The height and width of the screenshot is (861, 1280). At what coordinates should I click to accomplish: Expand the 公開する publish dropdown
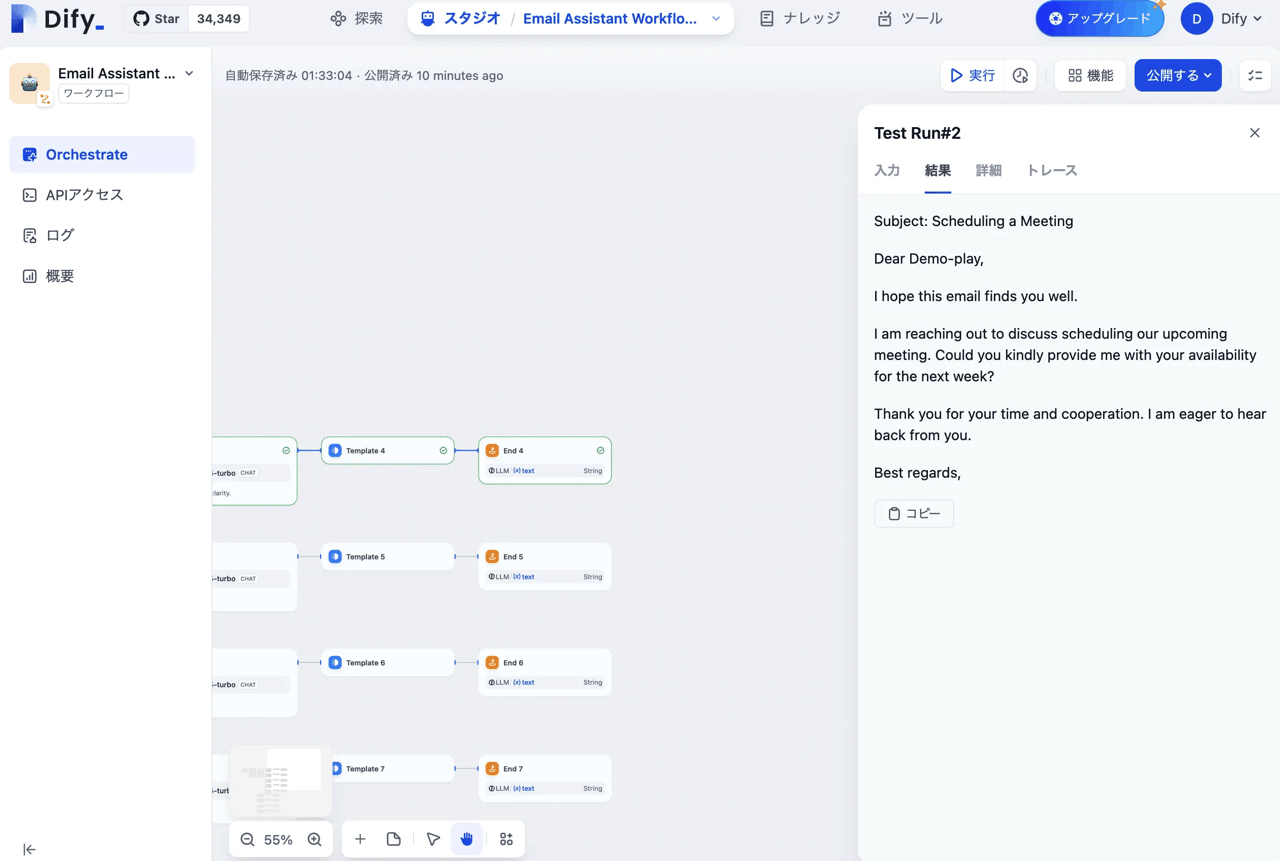click(x=1178, y=75)
